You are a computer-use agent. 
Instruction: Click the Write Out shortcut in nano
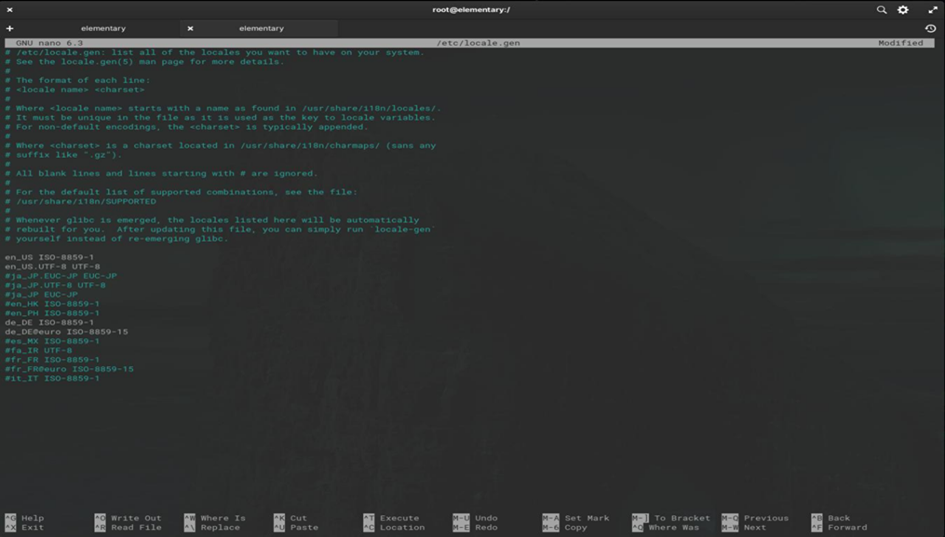coord(135,518)
